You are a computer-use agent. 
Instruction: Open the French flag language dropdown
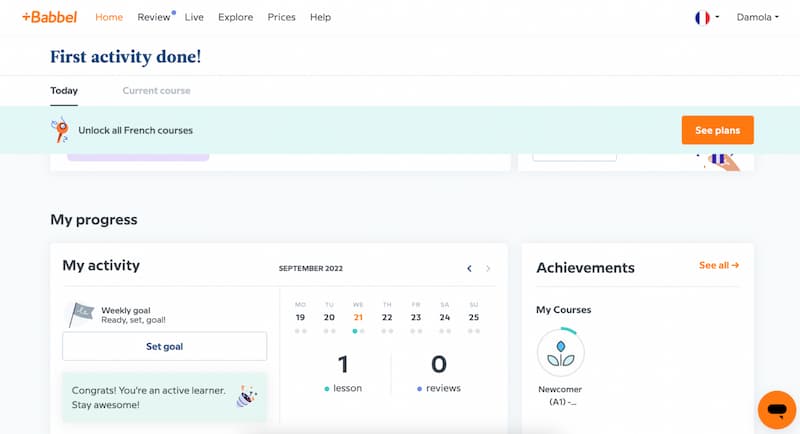(x=707, y=17)
